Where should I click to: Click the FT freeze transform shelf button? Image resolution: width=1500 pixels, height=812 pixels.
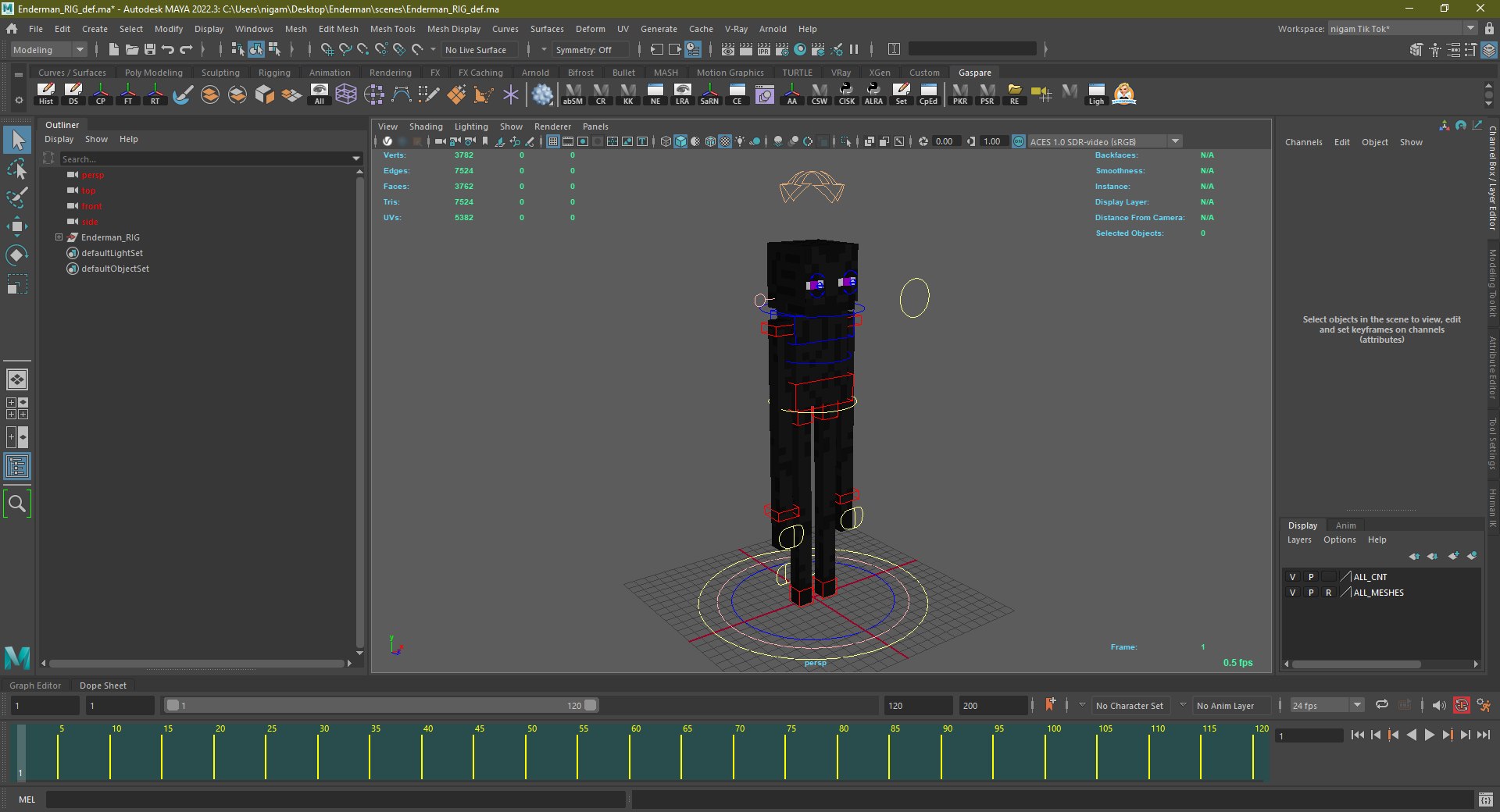128,94
